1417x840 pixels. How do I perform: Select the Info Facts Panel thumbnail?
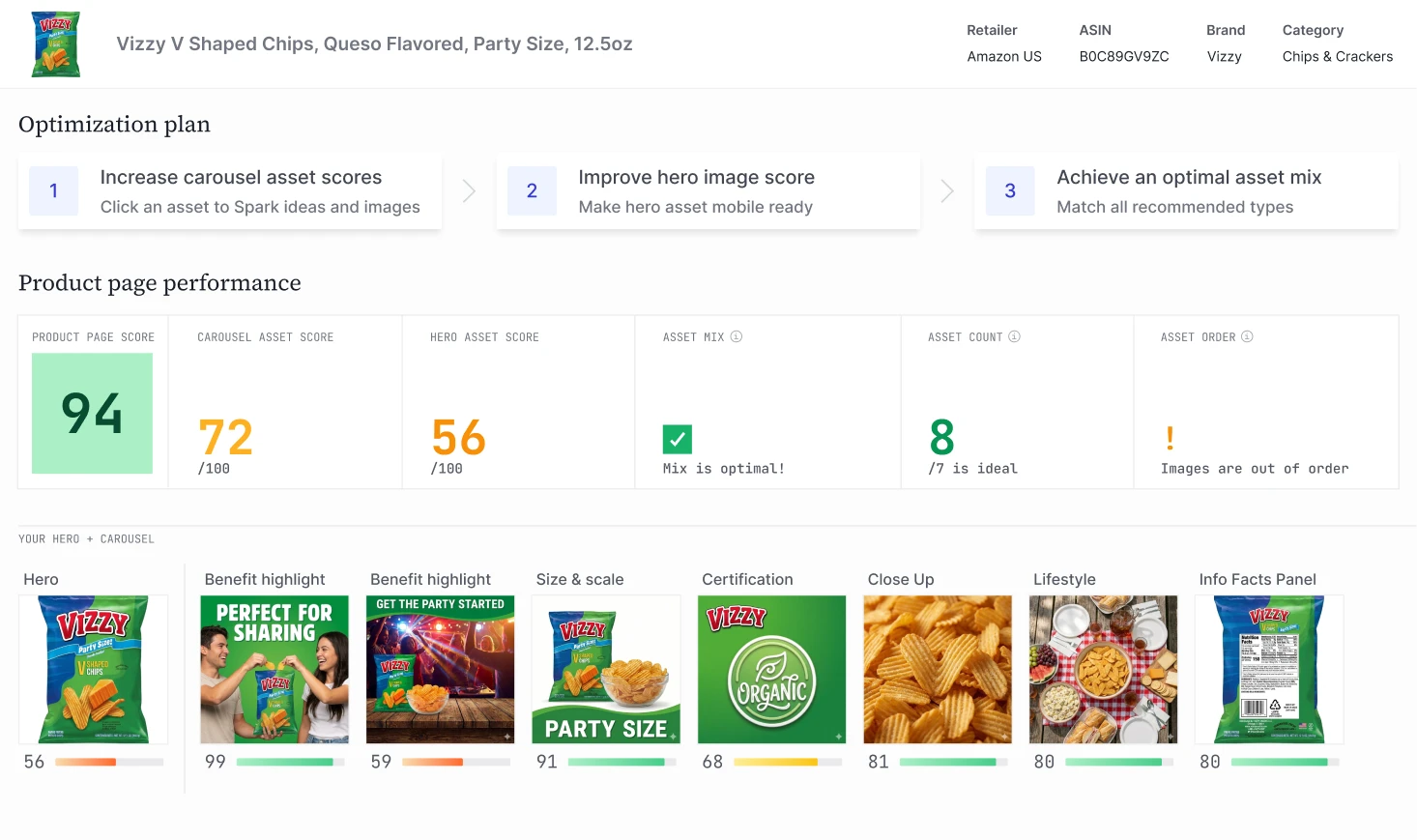pos(1269,669)
